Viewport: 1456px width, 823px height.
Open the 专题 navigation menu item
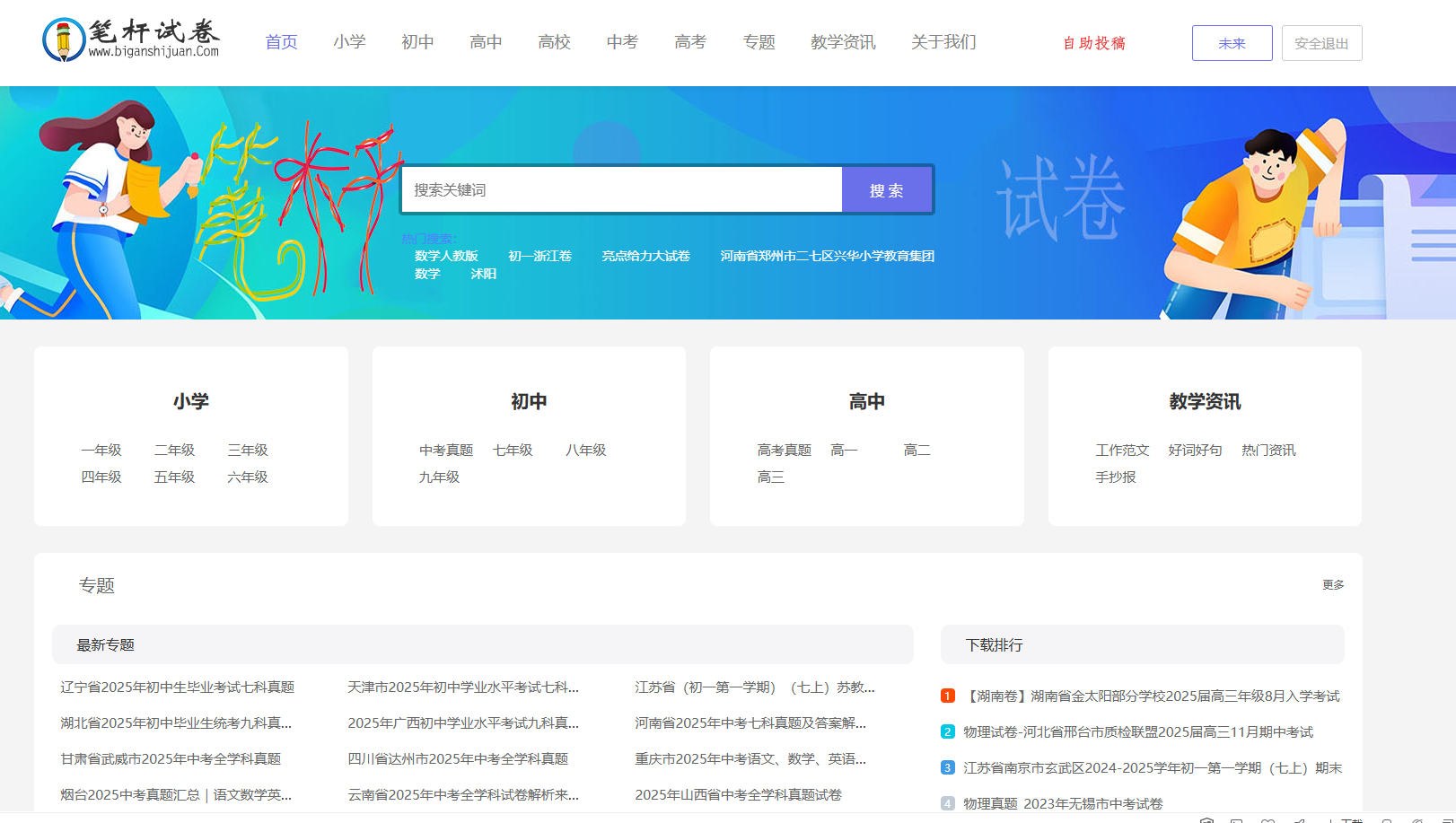point(759,42)
